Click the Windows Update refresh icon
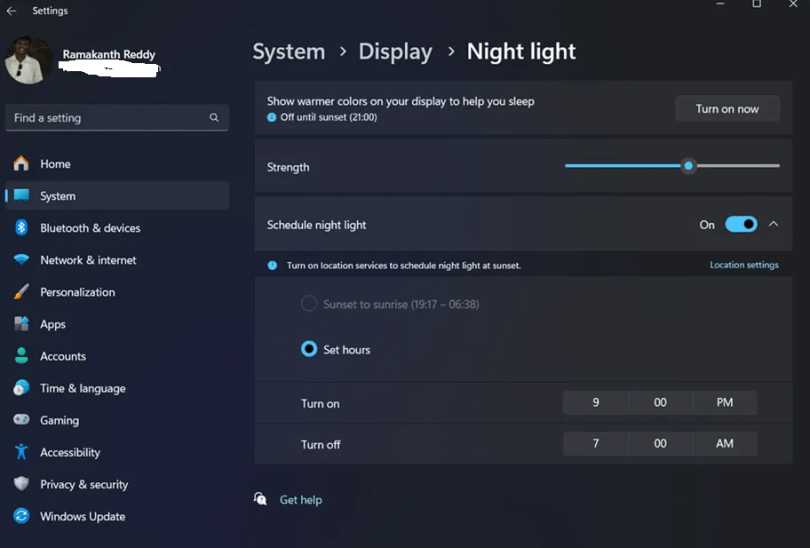Screen dimensions: 810x548 click(x=21, y=515)
